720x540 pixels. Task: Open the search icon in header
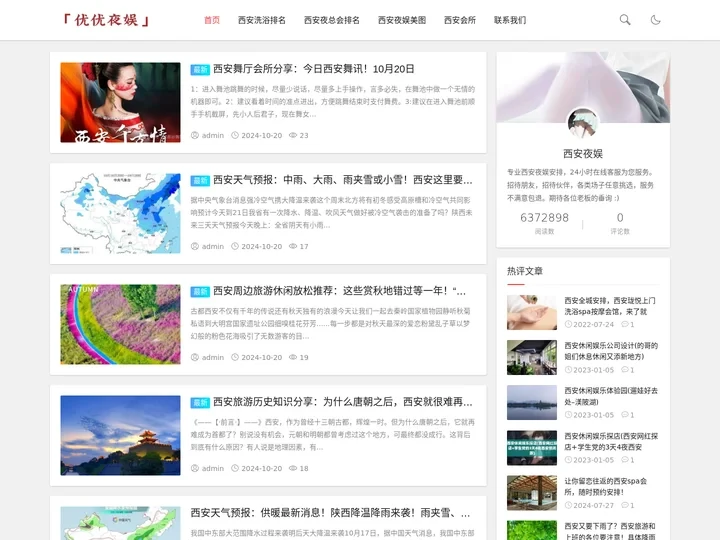coord(624,20)
